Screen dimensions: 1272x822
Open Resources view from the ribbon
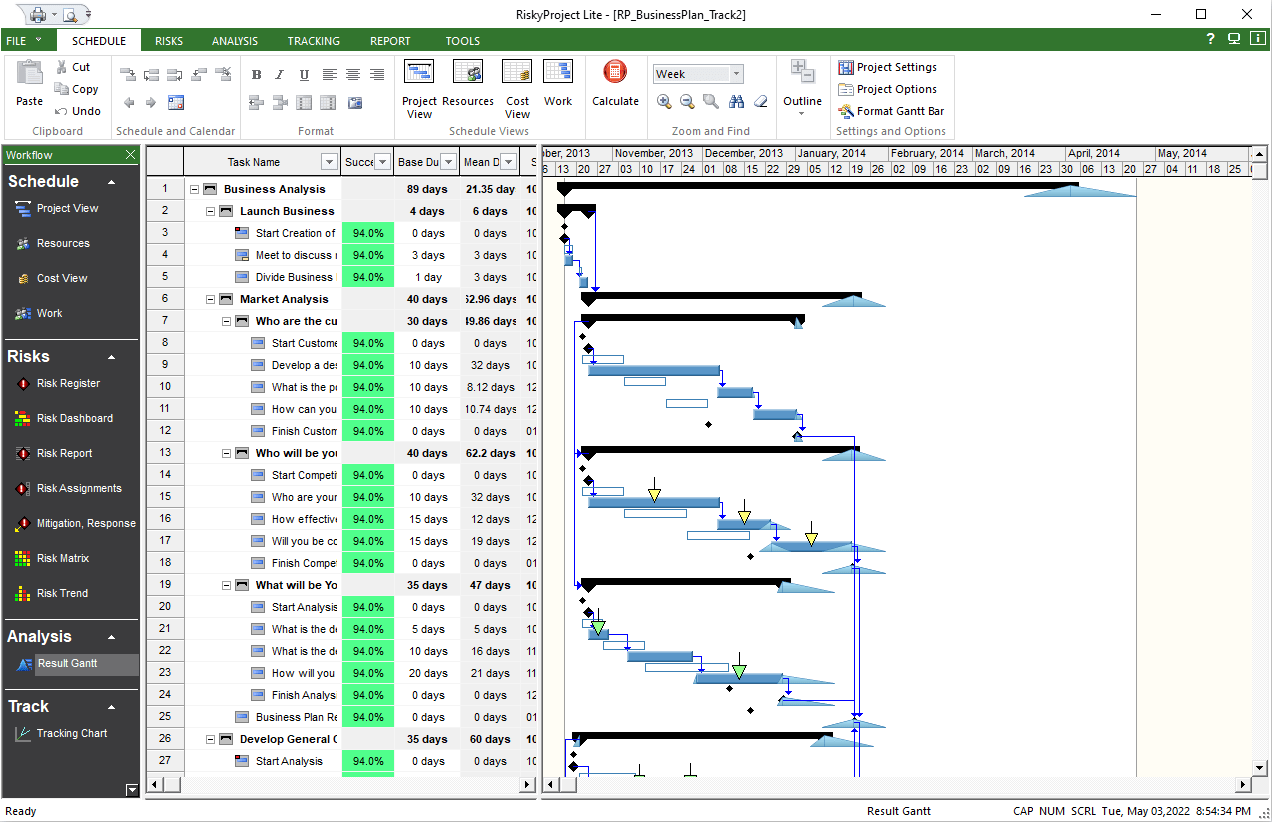(x=468, y=84)
